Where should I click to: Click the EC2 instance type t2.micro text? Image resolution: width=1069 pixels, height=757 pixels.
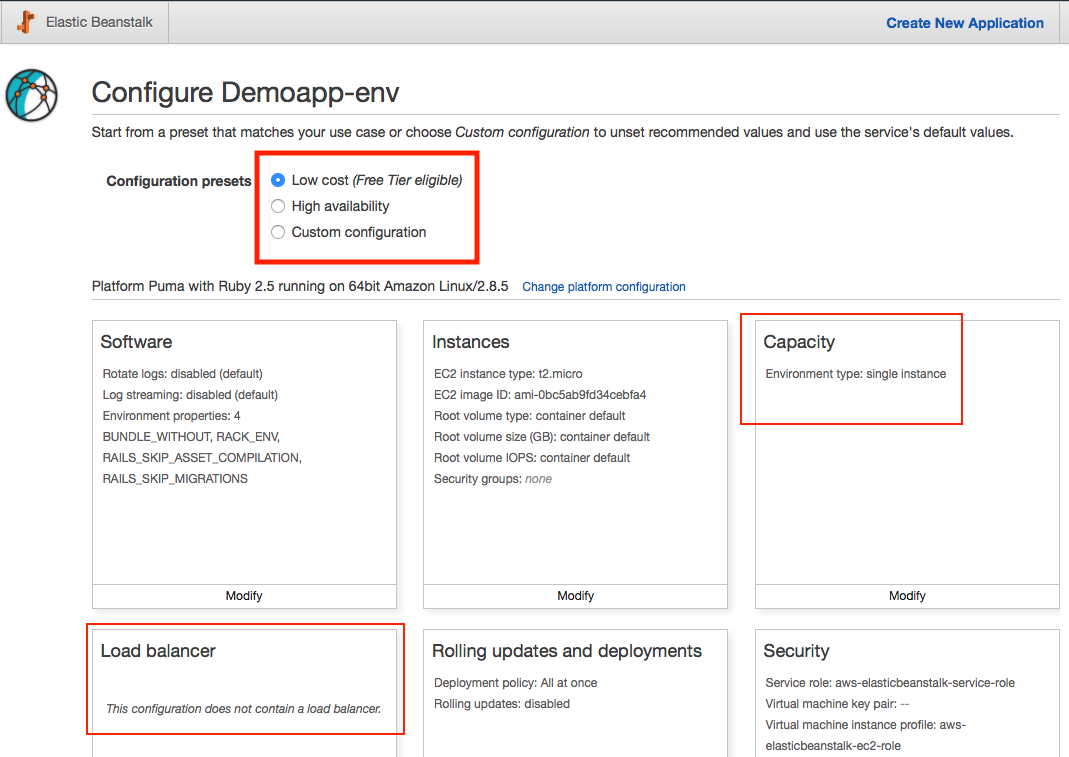click(x=508, y=374)
